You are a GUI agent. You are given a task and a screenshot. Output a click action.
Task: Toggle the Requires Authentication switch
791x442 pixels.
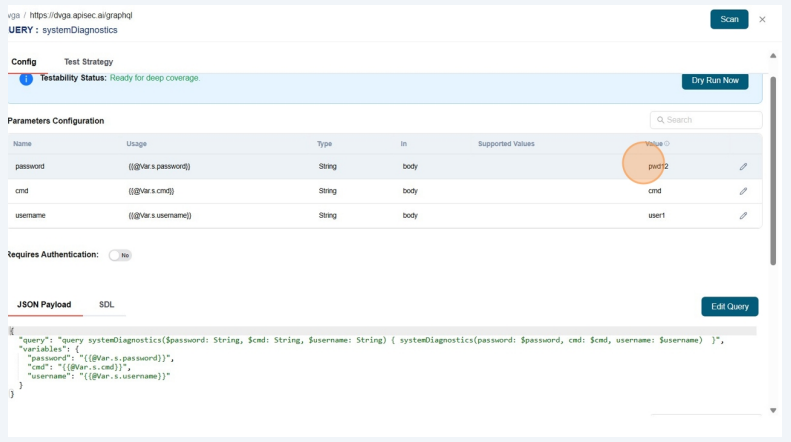coord(120,255)
